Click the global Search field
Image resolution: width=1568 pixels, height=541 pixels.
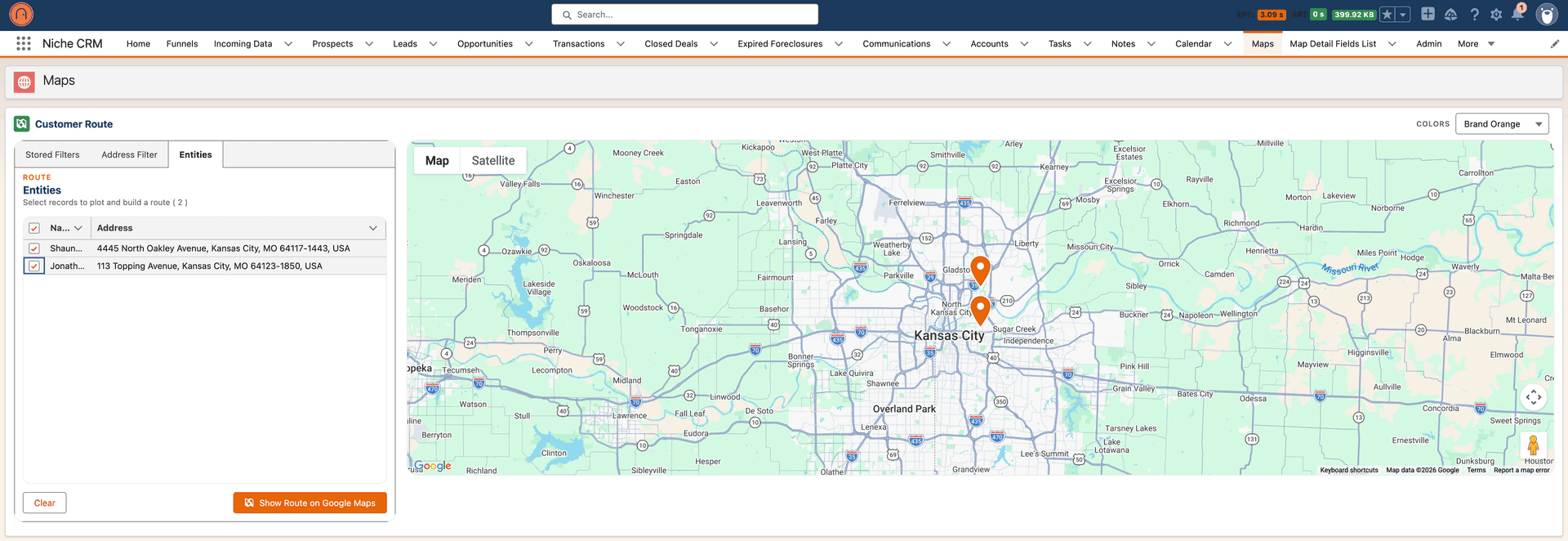[684, 15]
